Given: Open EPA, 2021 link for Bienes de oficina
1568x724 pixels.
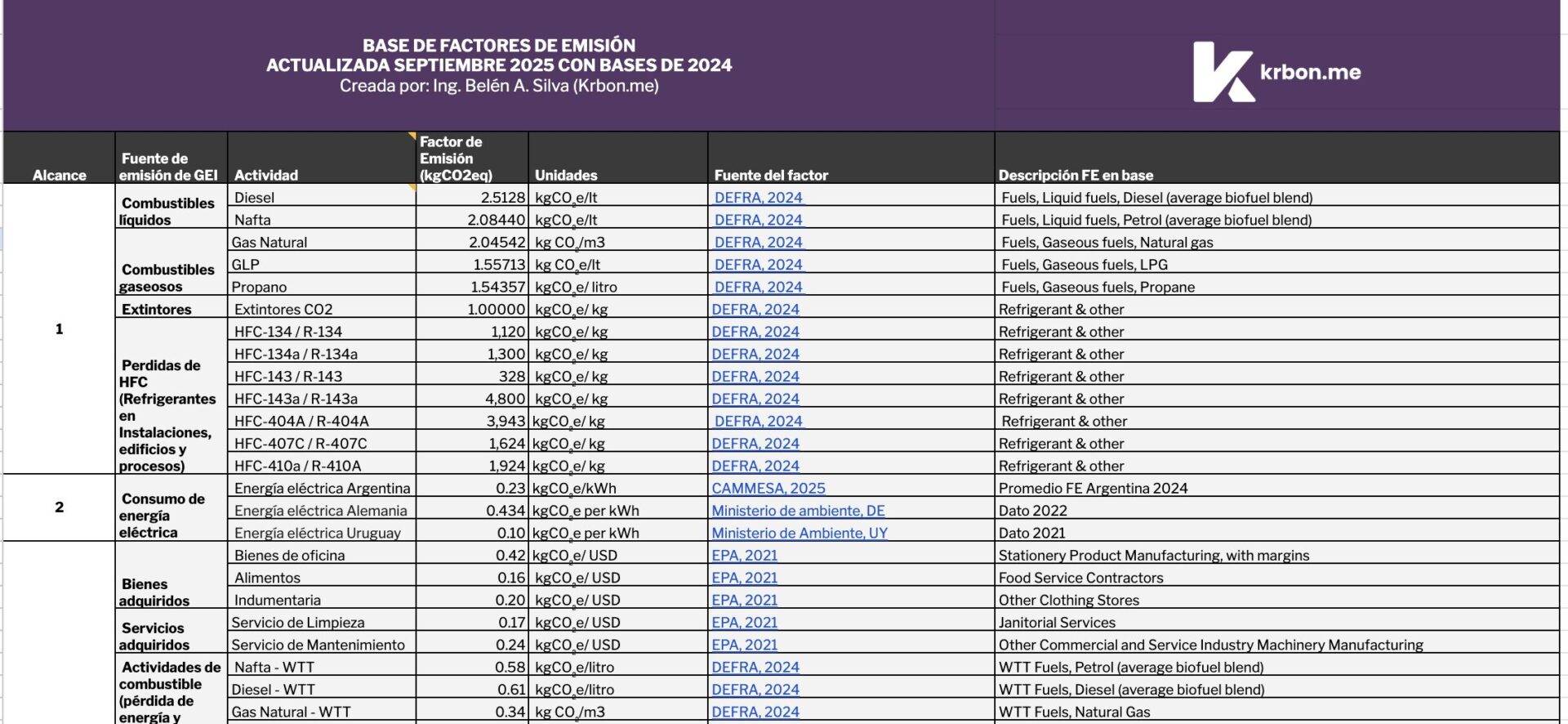Looking at the screenshot, I should tap(744, 555).
